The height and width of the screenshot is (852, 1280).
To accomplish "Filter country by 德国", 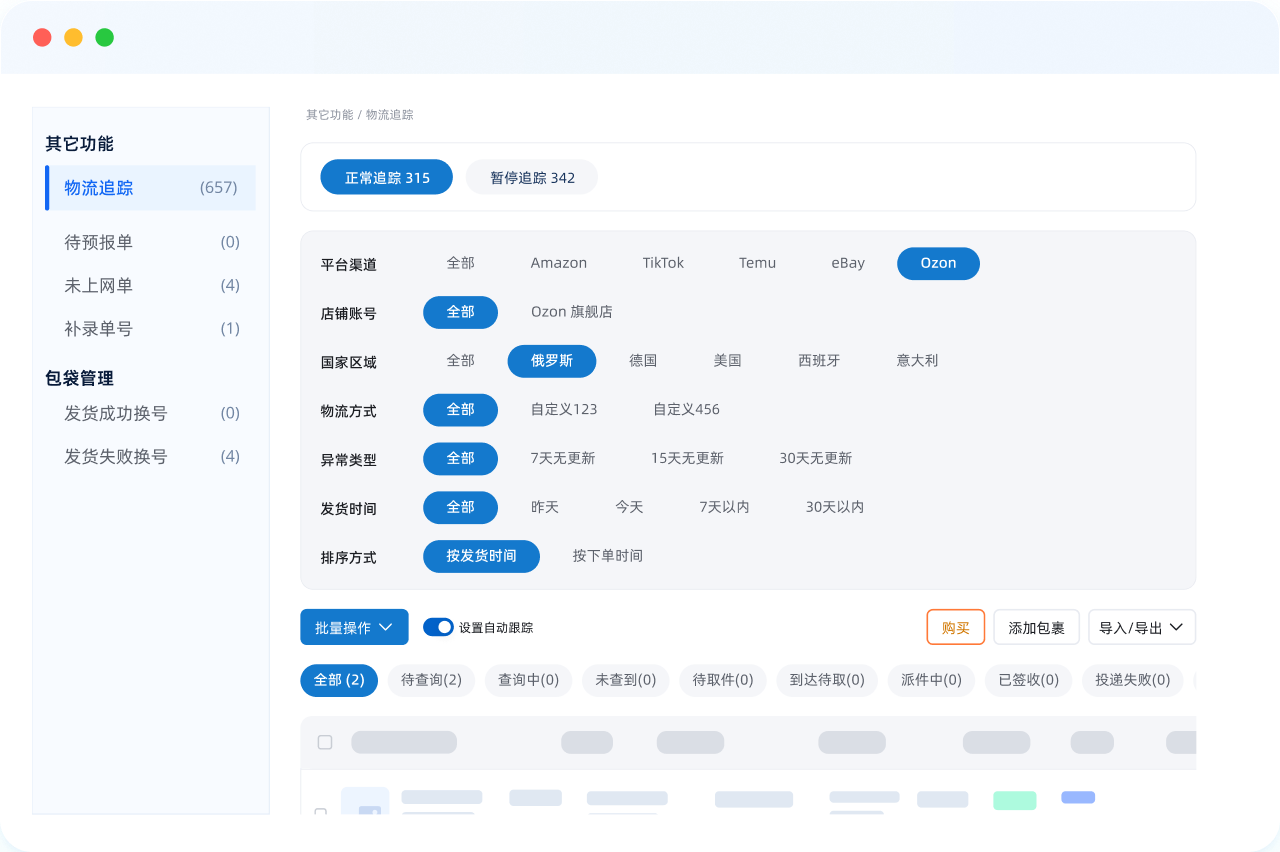I will (x=643, y=361).
